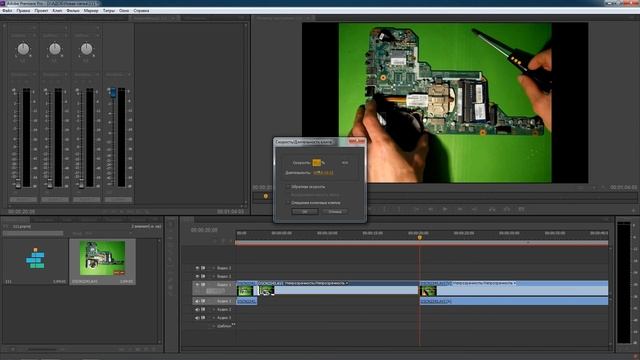640x360 pixels.
Task: Toggle sync lock on Видео 2 track
Action: pyautogui.click(x=203, y=276)
